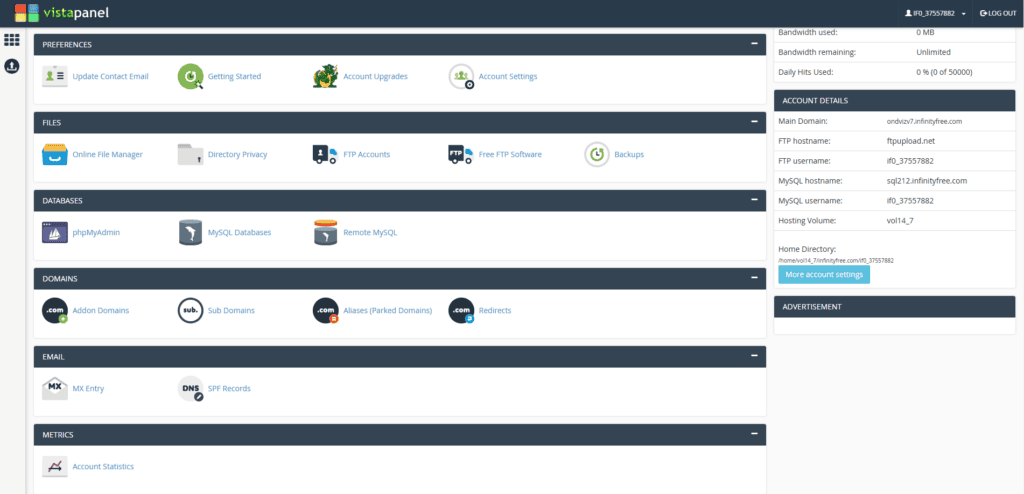Collapse the Databases section

click(x=754, y=200)
